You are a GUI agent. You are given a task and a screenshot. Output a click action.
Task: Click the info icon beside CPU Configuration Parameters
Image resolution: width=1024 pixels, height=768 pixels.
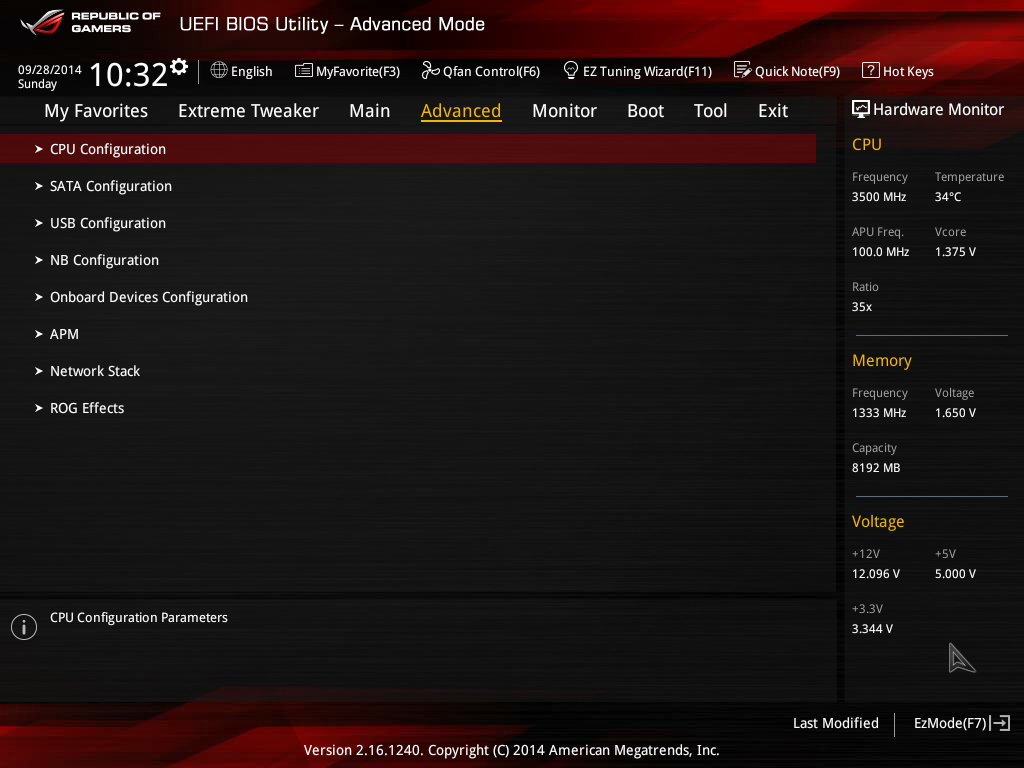(x=24, y=627)
